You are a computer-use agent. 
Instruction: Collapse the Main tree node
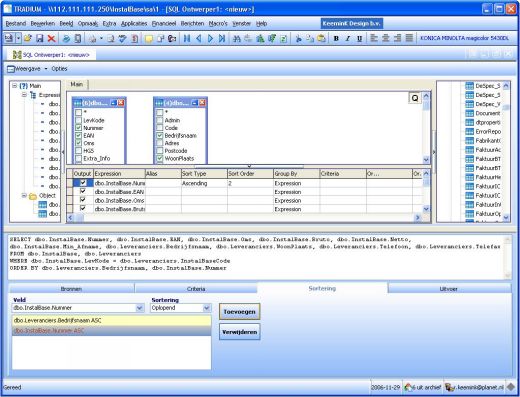pos(15,86)
